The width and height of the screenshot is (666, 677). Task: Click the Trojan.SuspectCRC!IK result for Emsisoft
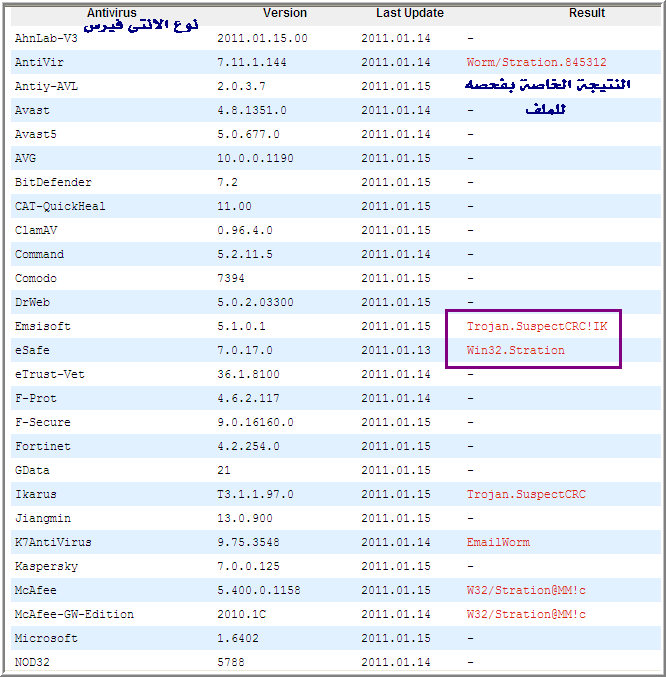pos(537,326)
